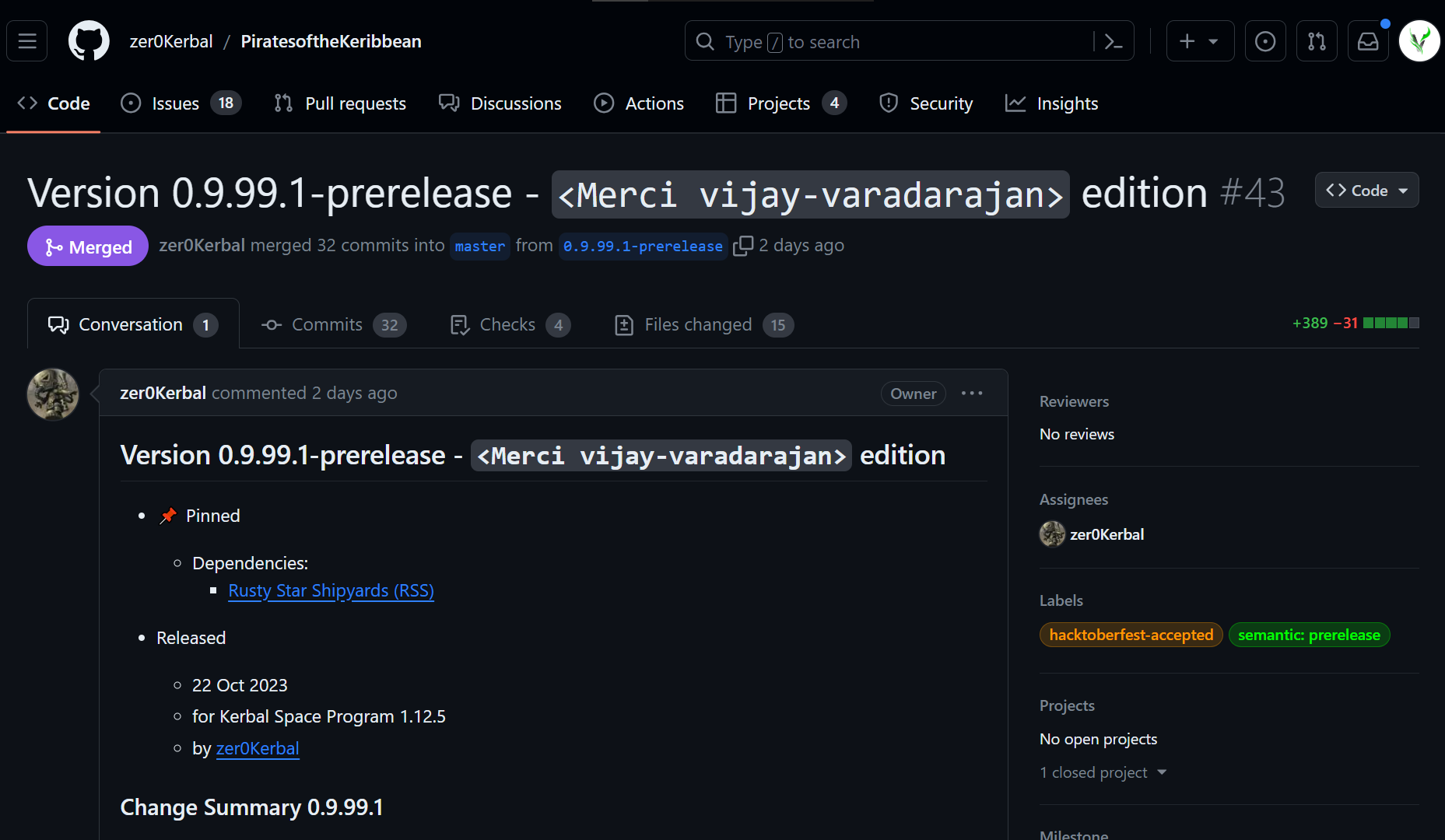Open the Actions tab
Screen dimensions: 1445x840
click(638, 103)
